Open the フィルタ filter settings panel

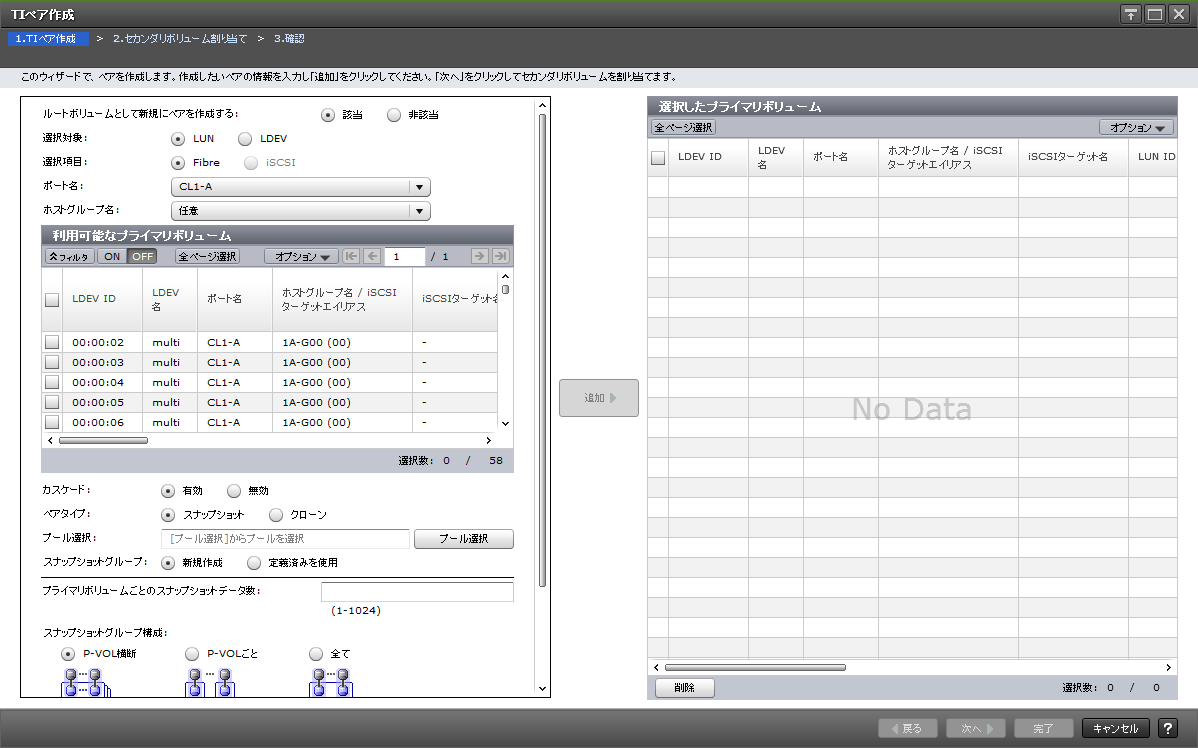[x=68, y=256]
